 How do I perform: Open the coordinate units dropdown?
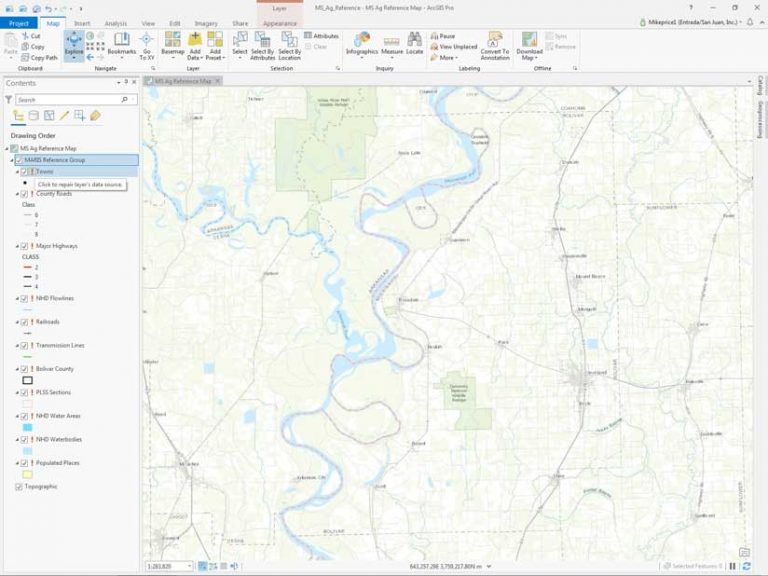(489, 566)
